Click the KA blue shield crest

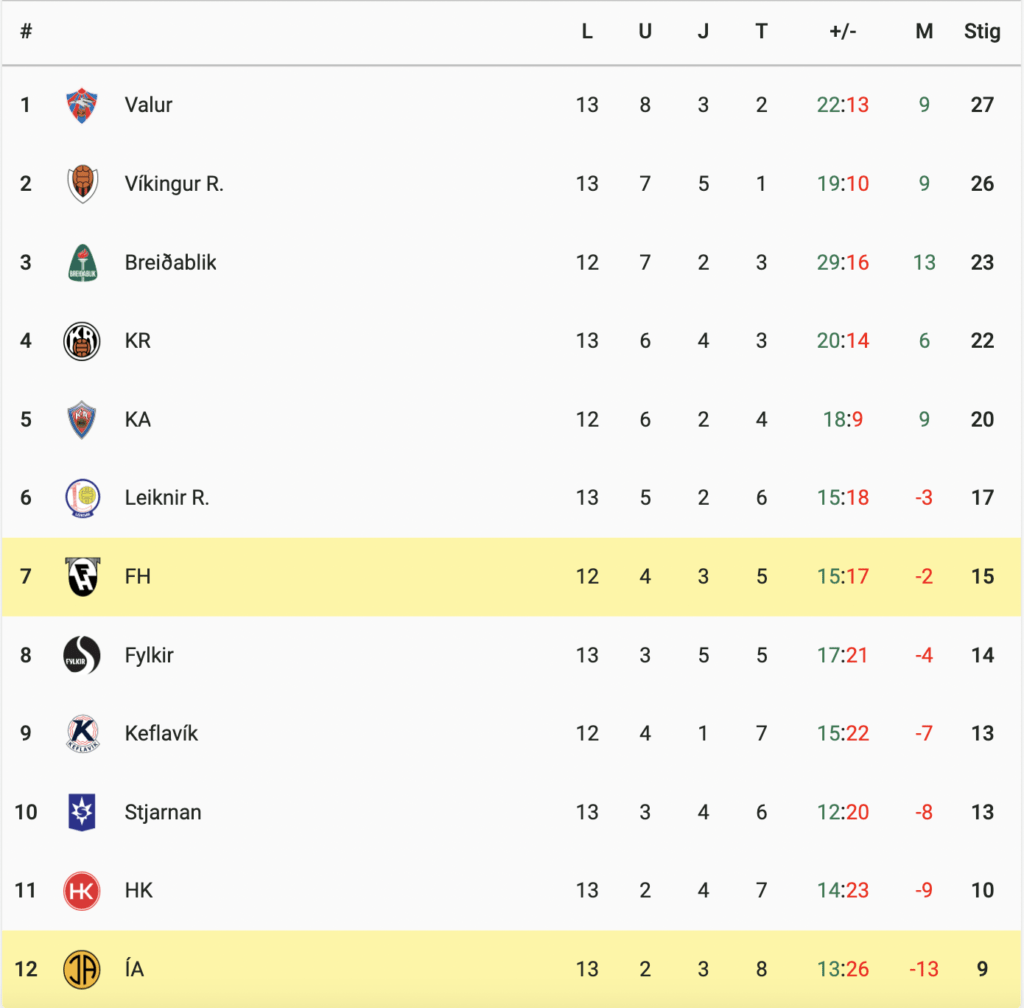coord(82,419)
